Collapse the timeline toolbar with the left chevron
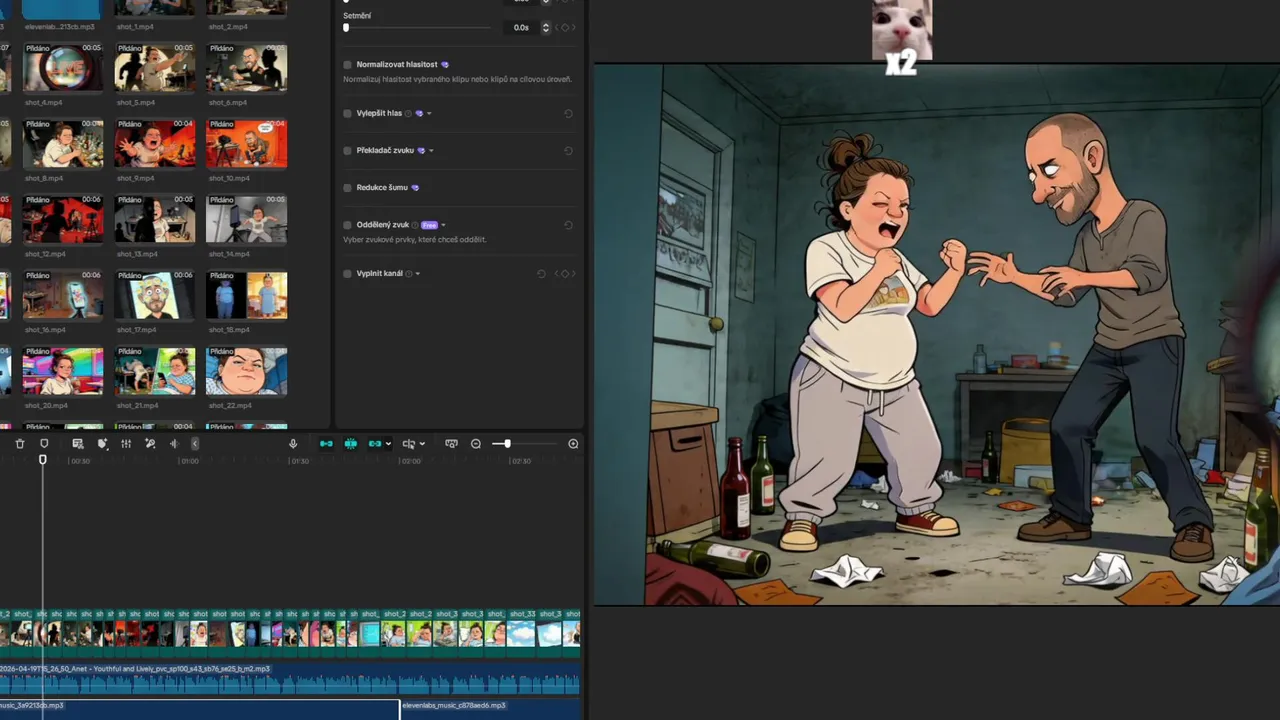Screen dimensions: 1280x720 point(195,444)
